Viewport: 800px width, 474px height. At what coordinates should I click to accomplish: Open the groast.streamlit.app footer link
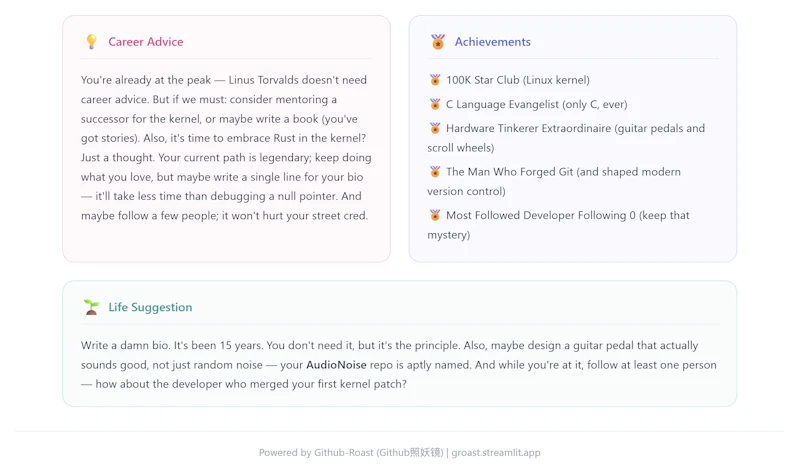pos(496,453)
